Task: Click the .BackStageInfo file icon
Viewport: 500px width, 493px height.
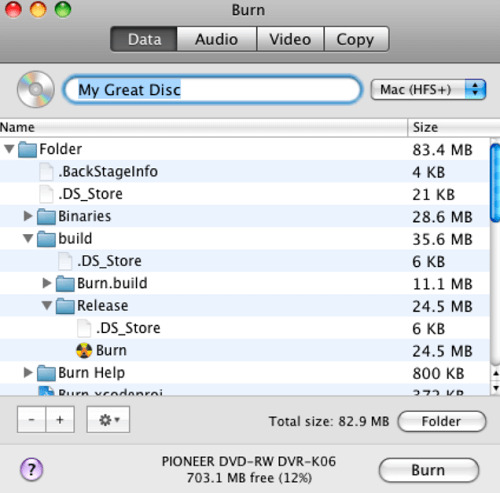Action: (46, 172)
